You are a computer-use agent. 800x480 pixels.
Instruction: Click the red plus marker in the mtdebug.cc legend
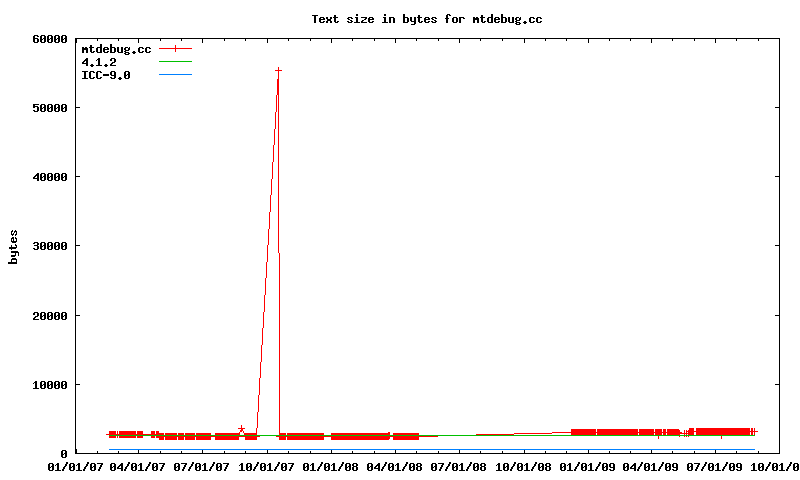[x=175, y=48]
